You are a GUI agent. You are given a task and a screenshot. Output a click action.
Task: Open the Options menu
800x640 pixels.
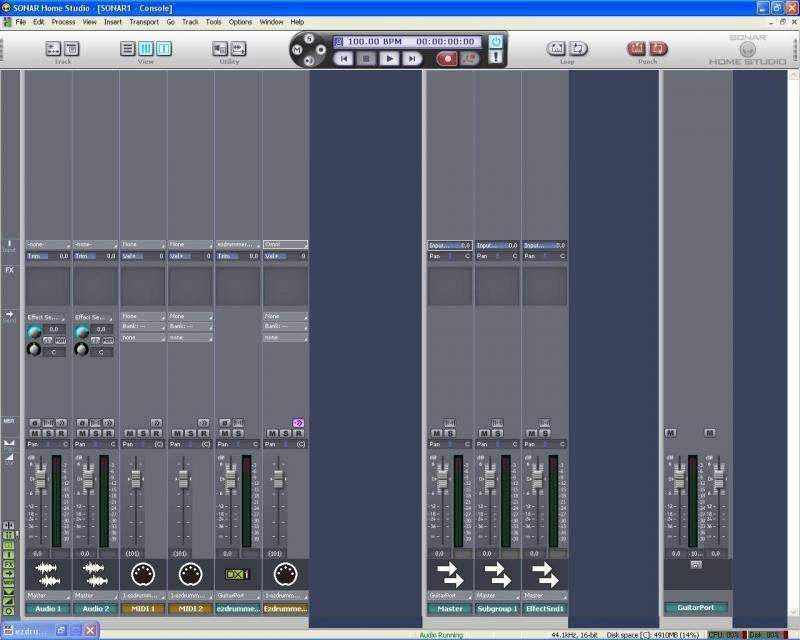point(240,21)
